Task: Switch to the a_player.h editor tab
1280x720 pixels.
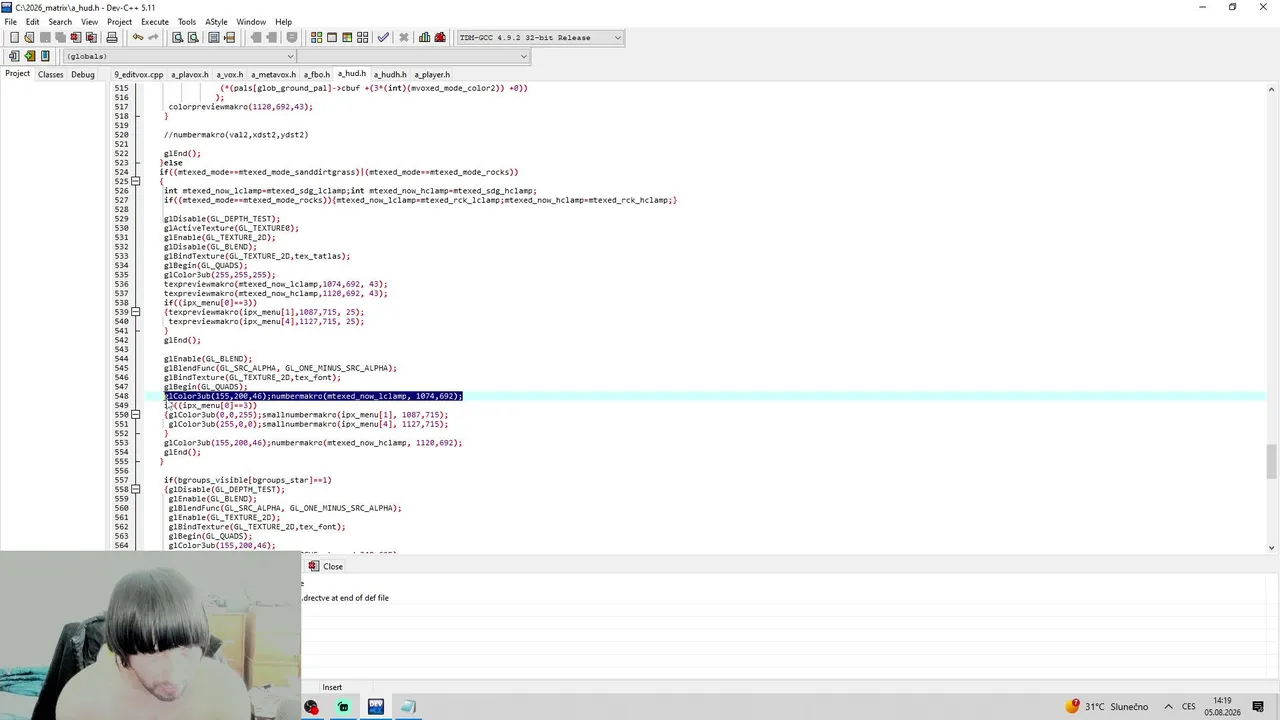Action: [432, 74]
